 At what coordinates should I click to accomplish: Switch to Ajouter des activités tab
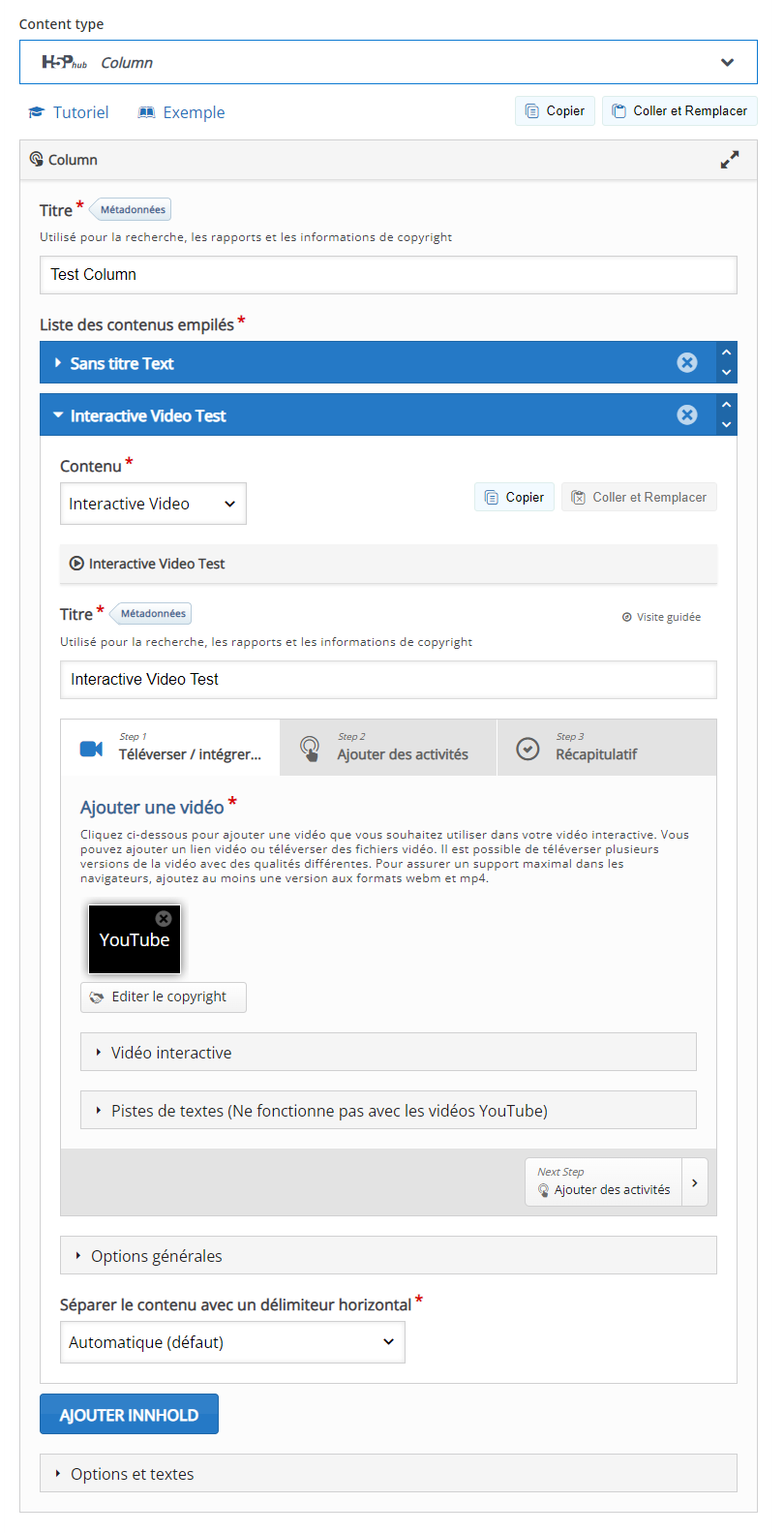tap(388, 748)
